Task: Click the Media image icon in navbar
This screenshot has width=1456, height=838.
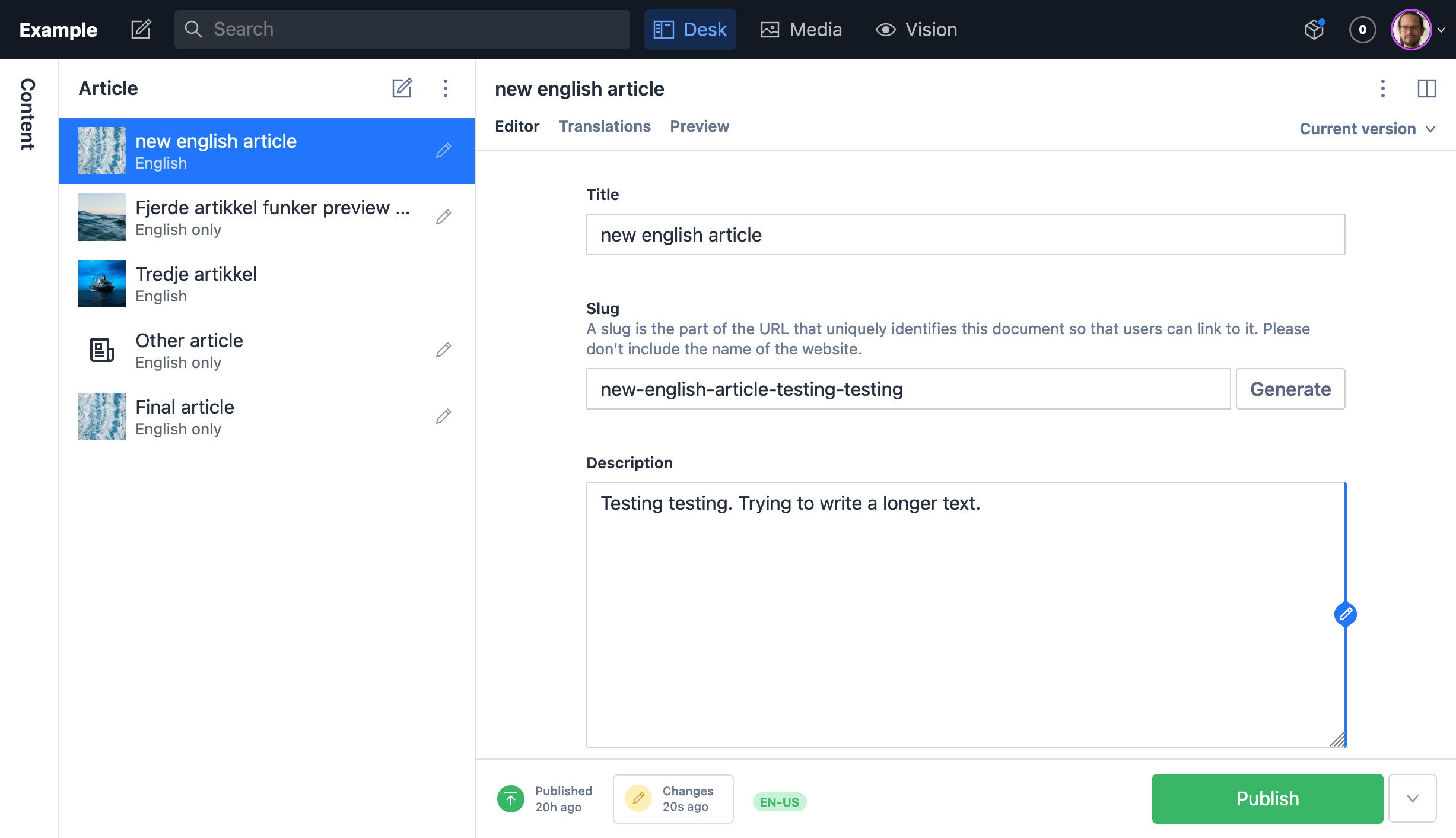Action: coord(770,30)
